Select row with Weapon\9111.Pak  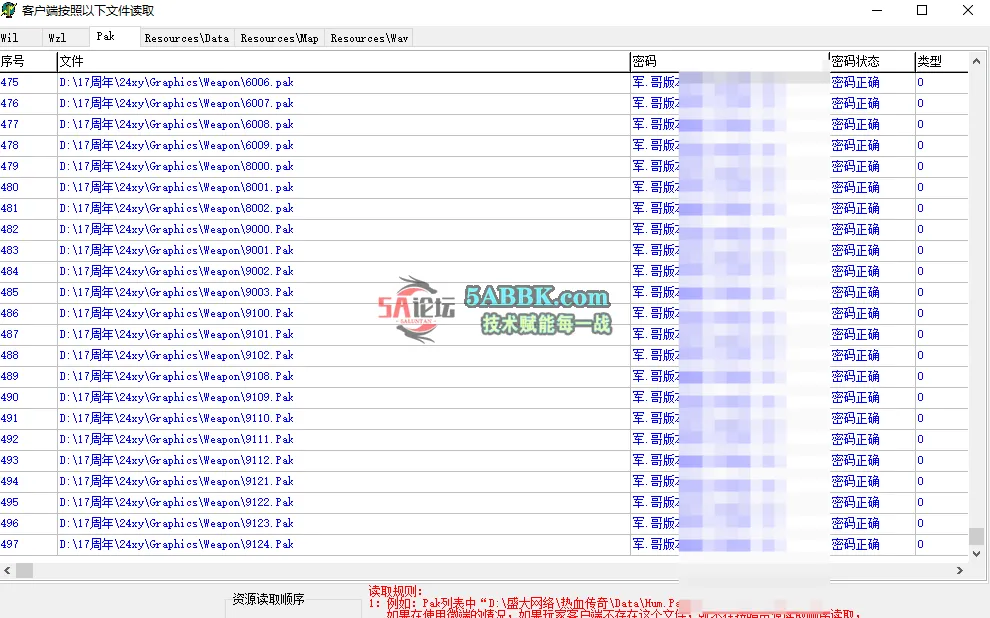tap(484, 439)
